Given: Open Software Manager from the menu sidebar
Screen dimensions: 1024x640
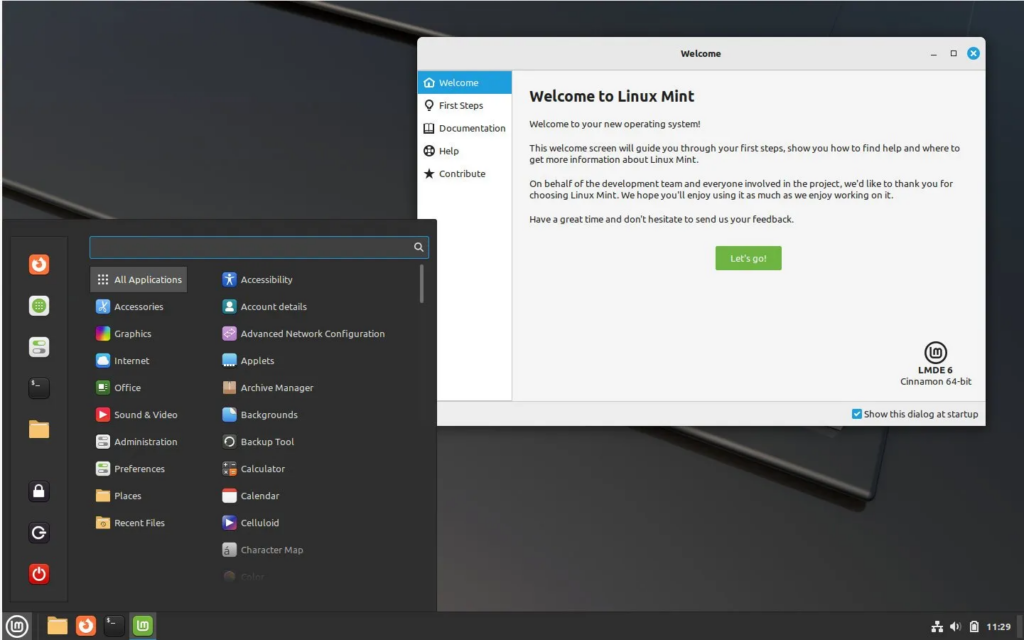Looking at the screenshot, I should (x=38, y=305).
